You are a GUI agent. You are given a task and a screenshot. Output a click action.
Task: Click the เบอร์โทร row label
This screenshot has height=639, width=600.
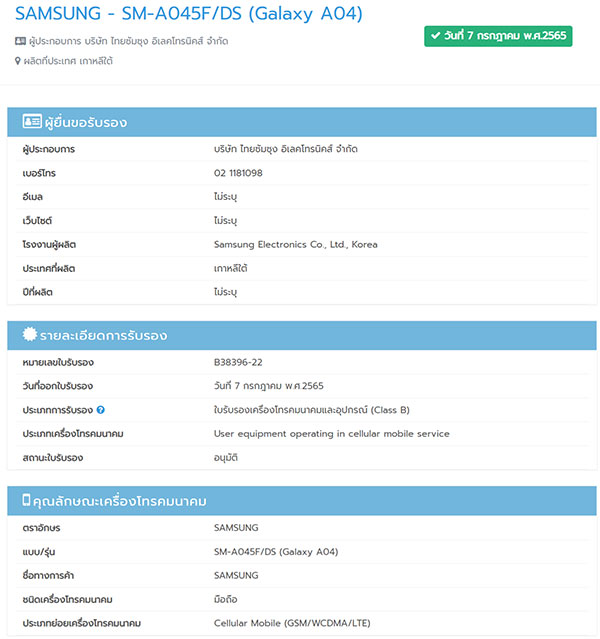(39, 173)
